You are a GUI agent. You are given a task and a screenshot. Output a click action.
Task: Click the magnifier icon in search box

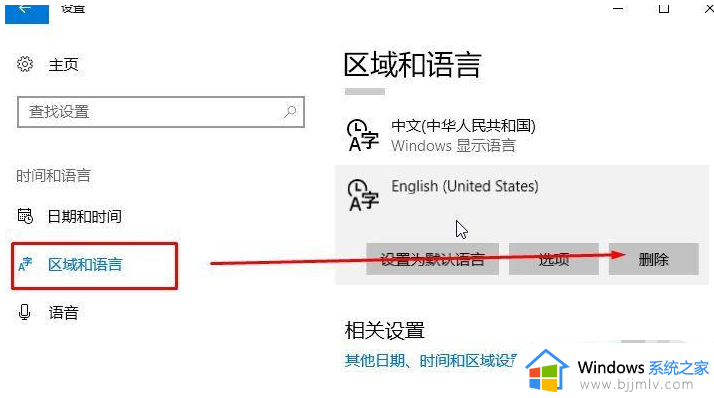pyautogui.click(x=290, y=112)
